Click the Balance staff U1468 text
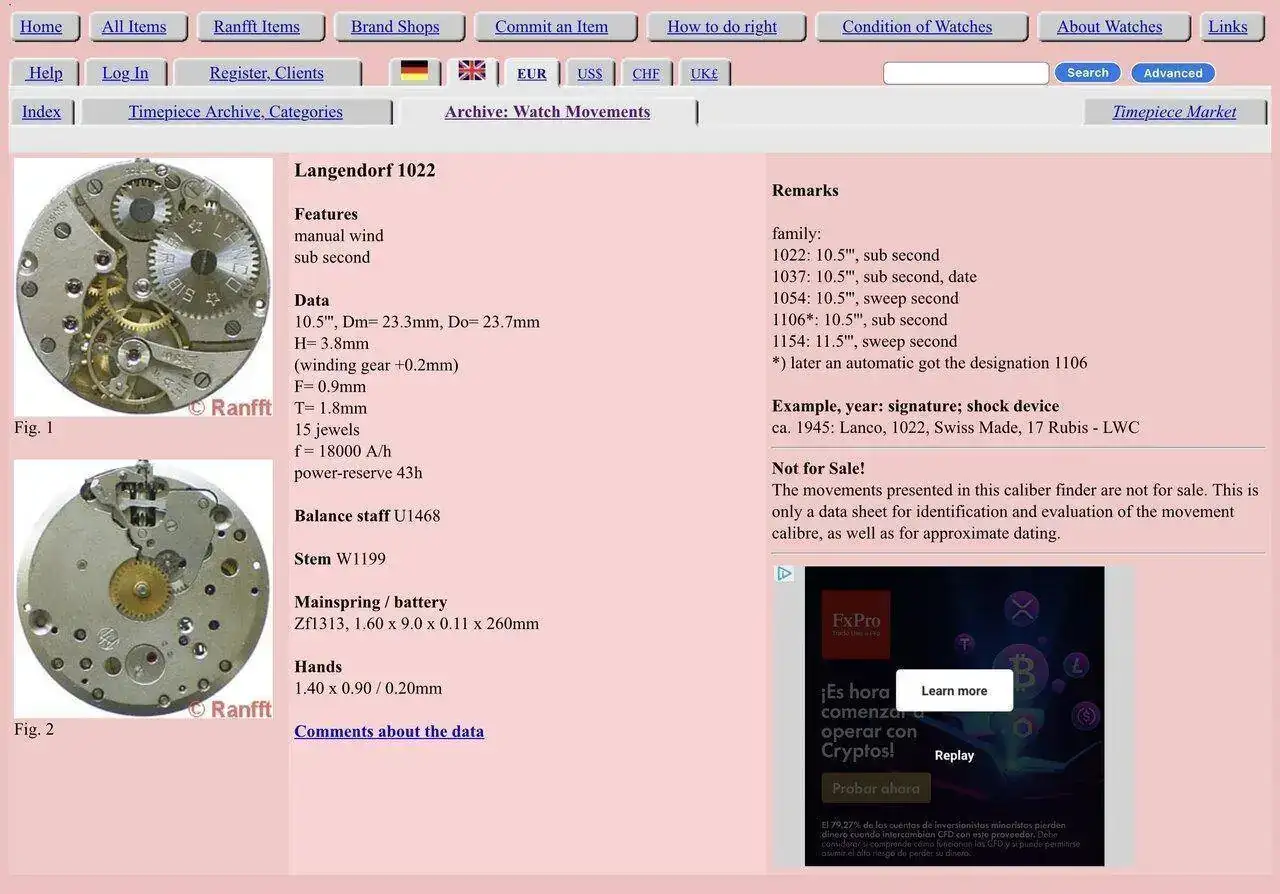 367,516
